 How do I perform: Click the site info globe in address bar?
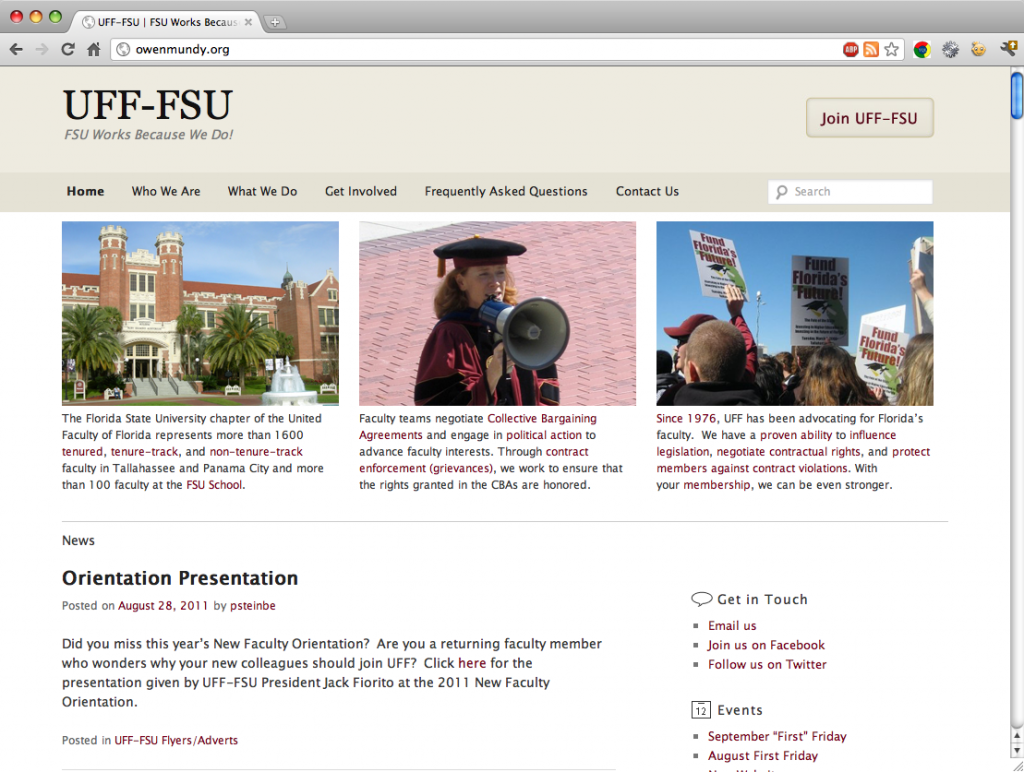tap(123, 50)
